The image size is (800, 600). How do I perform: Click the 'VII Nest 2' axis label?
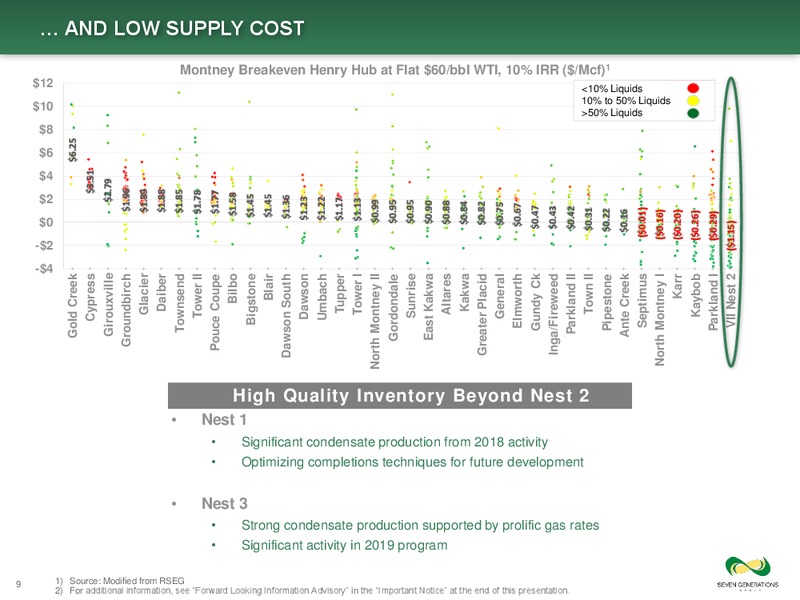(x=731, y=301)
